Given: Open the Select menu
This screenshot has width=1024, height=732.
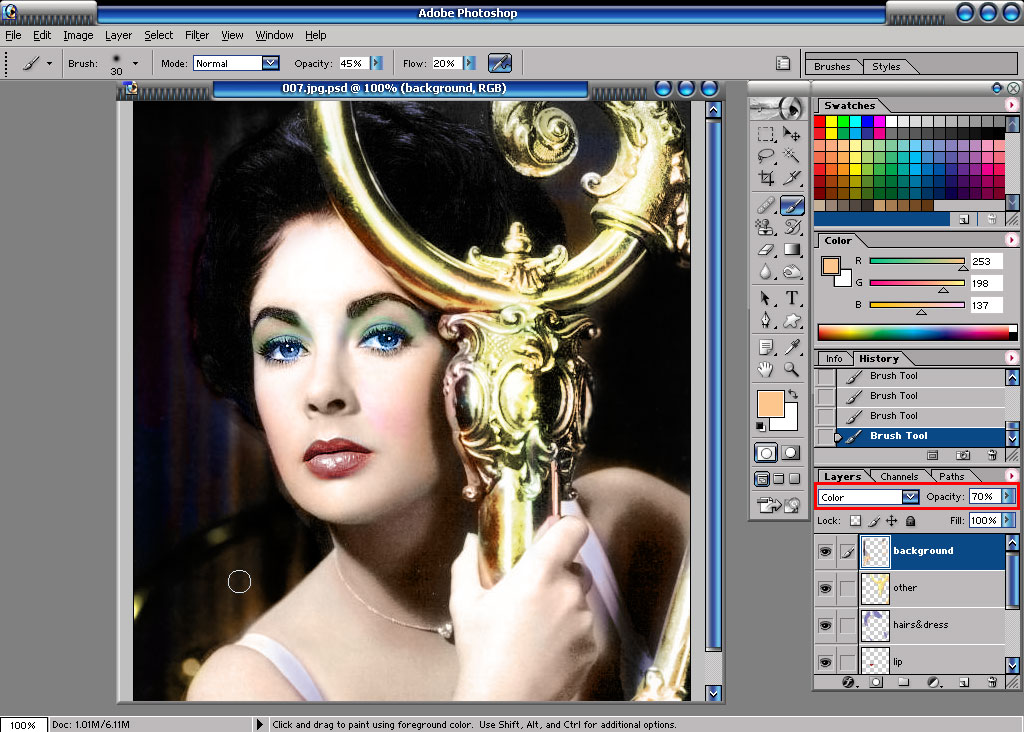Looking at the screenshot, I should [x=159, y=35].
